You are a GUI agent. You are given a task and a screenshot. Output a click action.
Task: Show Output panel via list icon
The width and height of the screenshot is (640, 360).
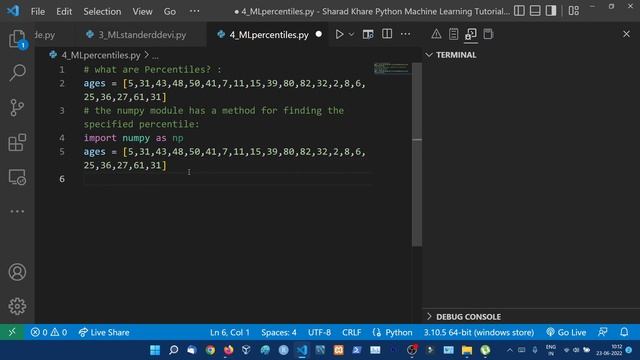(453, 34)
